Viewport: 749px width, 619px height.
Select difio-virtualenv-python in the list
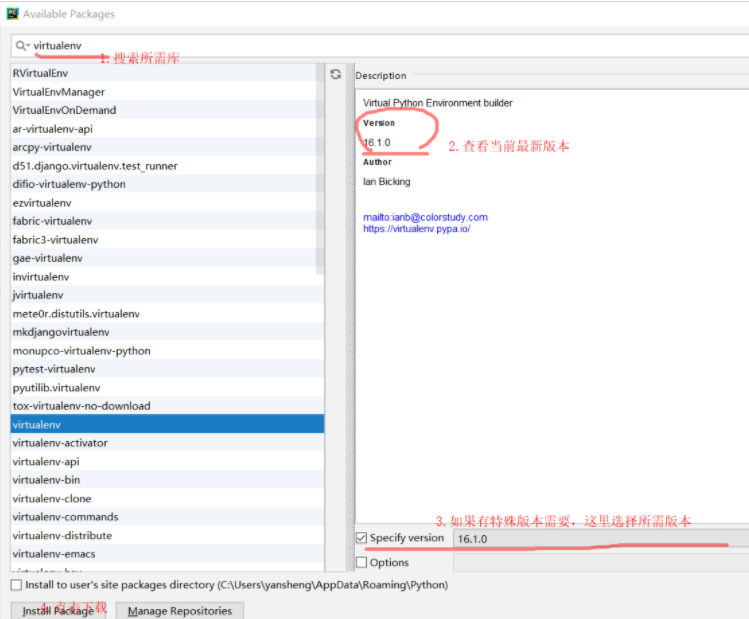[163, 184]
